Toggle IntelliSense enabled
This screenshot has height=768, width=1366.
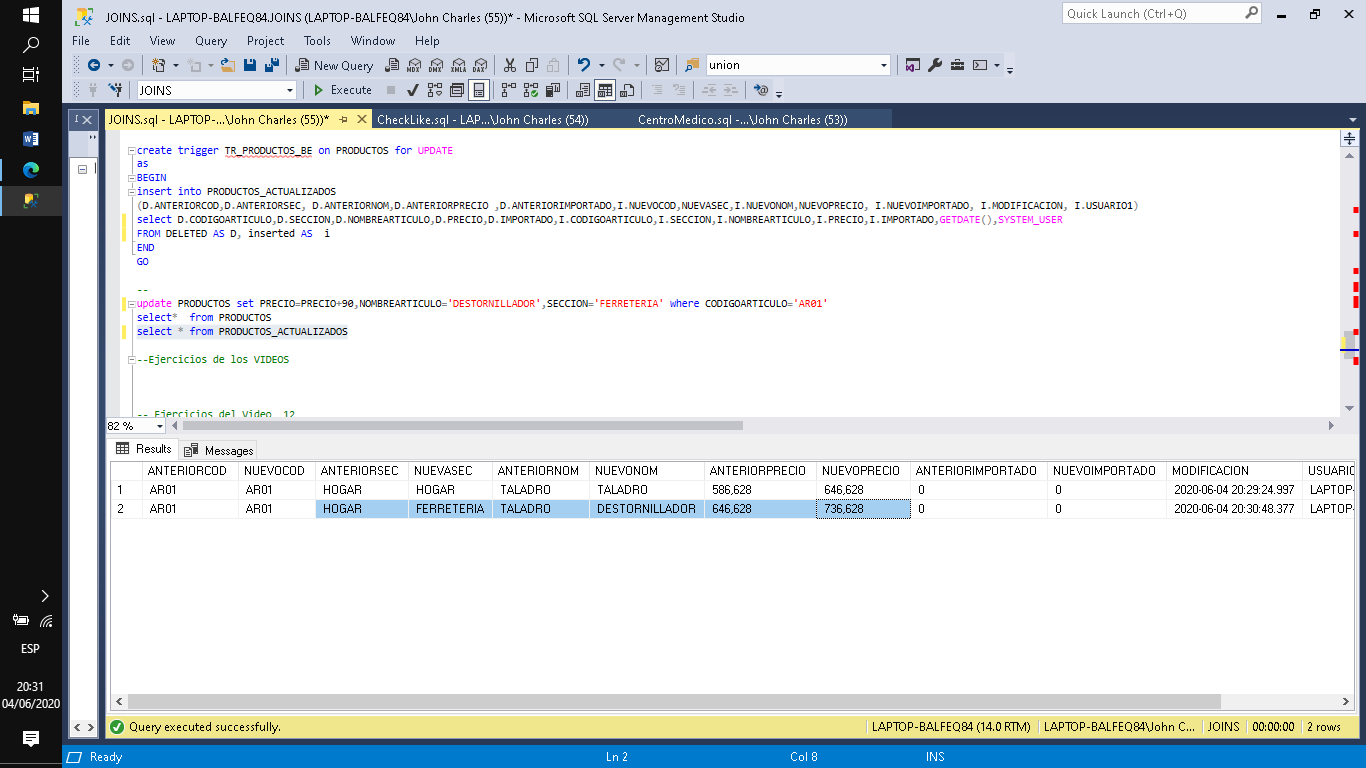pos(479,90)
